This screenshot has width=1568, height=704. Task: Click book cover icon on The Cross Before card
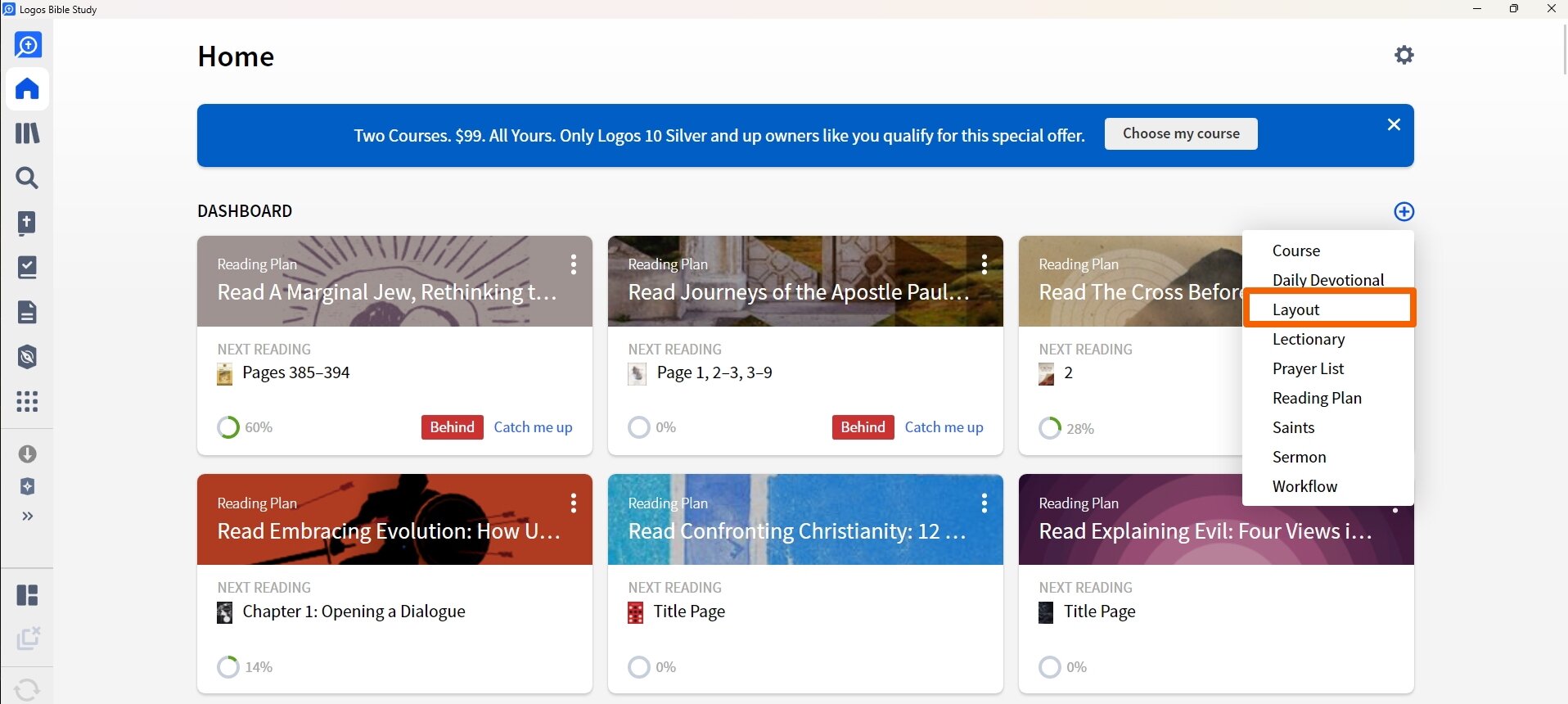[x=1047, y=375]
